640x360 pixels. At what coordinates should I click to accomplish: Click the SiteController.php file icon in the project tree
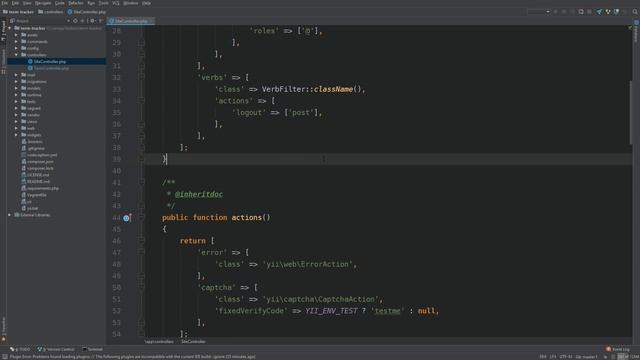30,62
